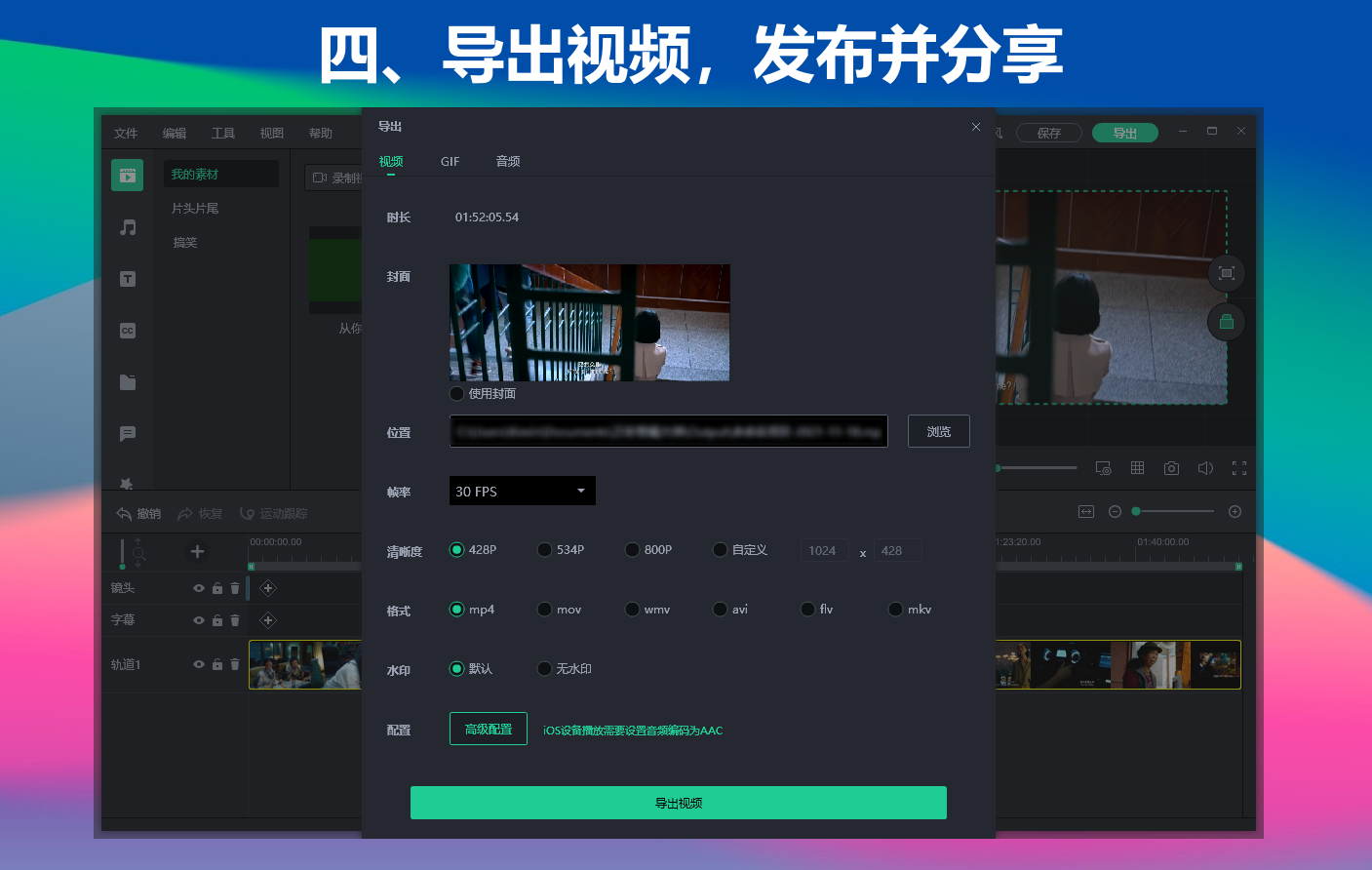The width and height of the screenshot is (1372, 870).
Task: Delete the 镜头 track with trash icon
Action: [235, 588]
